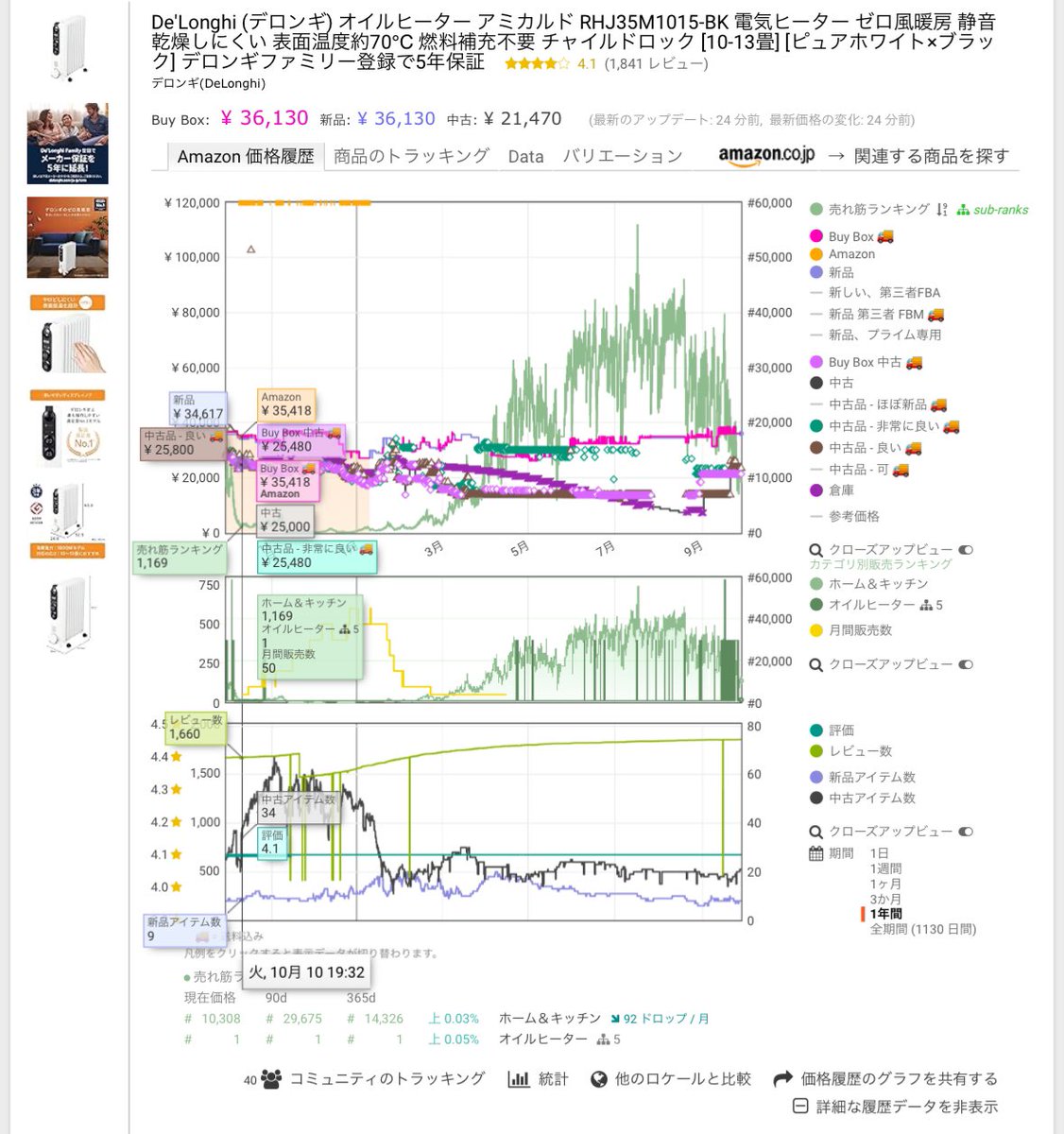The height and width of the screenshot is (1134, 1064).
Task: Select the heater dimensions thumbnail
Action: pyautogui.click(x=67, y=521)
